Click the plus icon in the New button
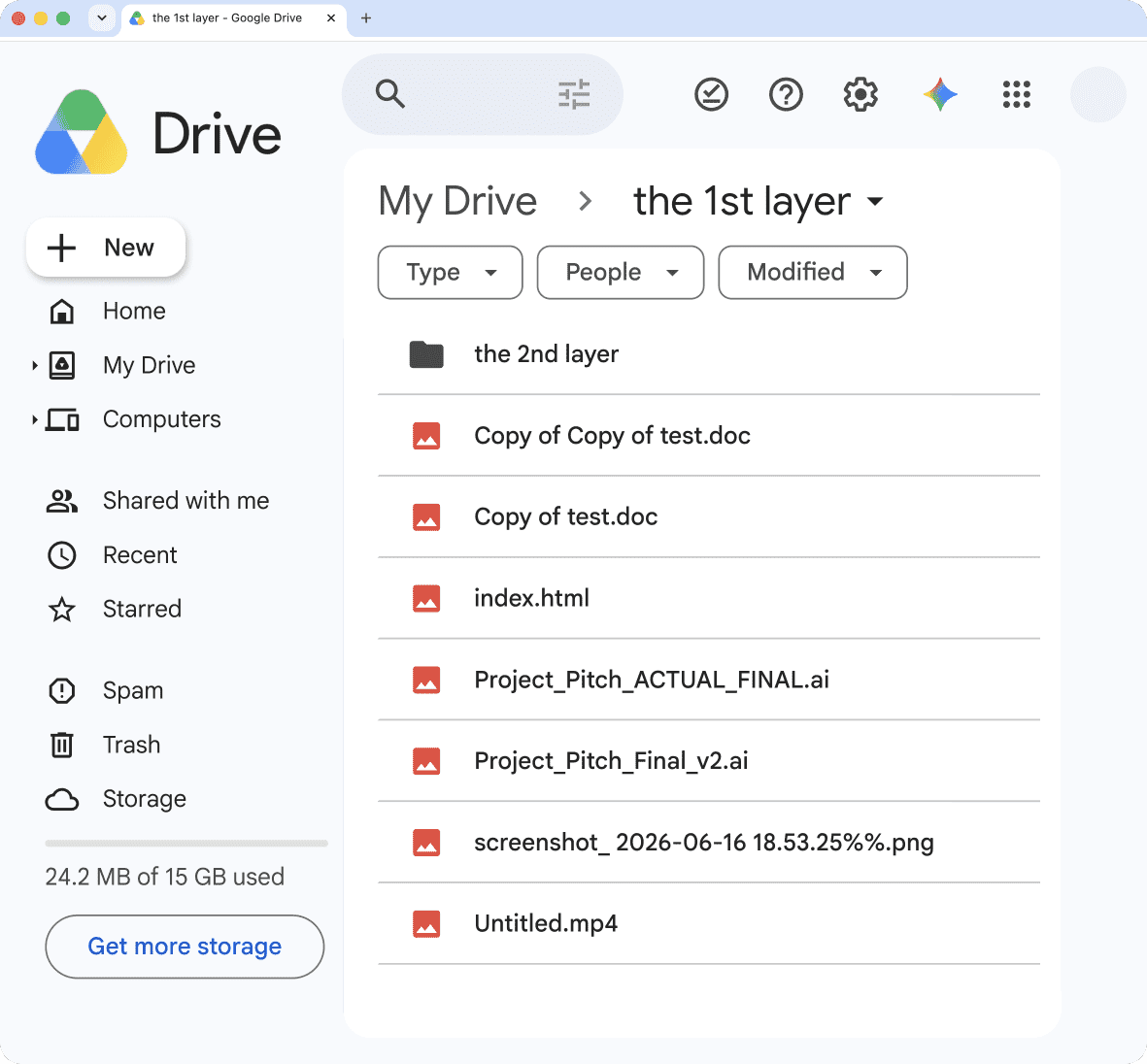Image resolution: width=1147 pixels, height=1064 pixels. pos(61,248)
